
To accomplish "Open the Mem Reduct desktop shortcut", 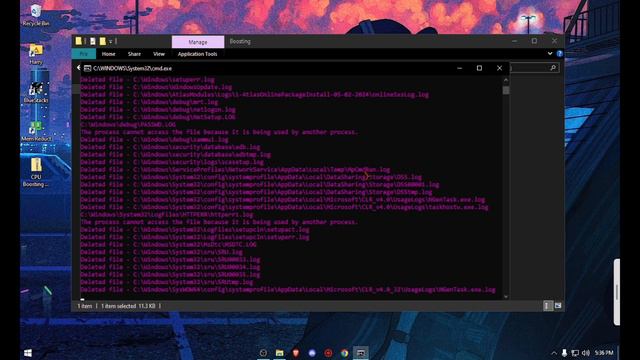I will tap(36, 131).
